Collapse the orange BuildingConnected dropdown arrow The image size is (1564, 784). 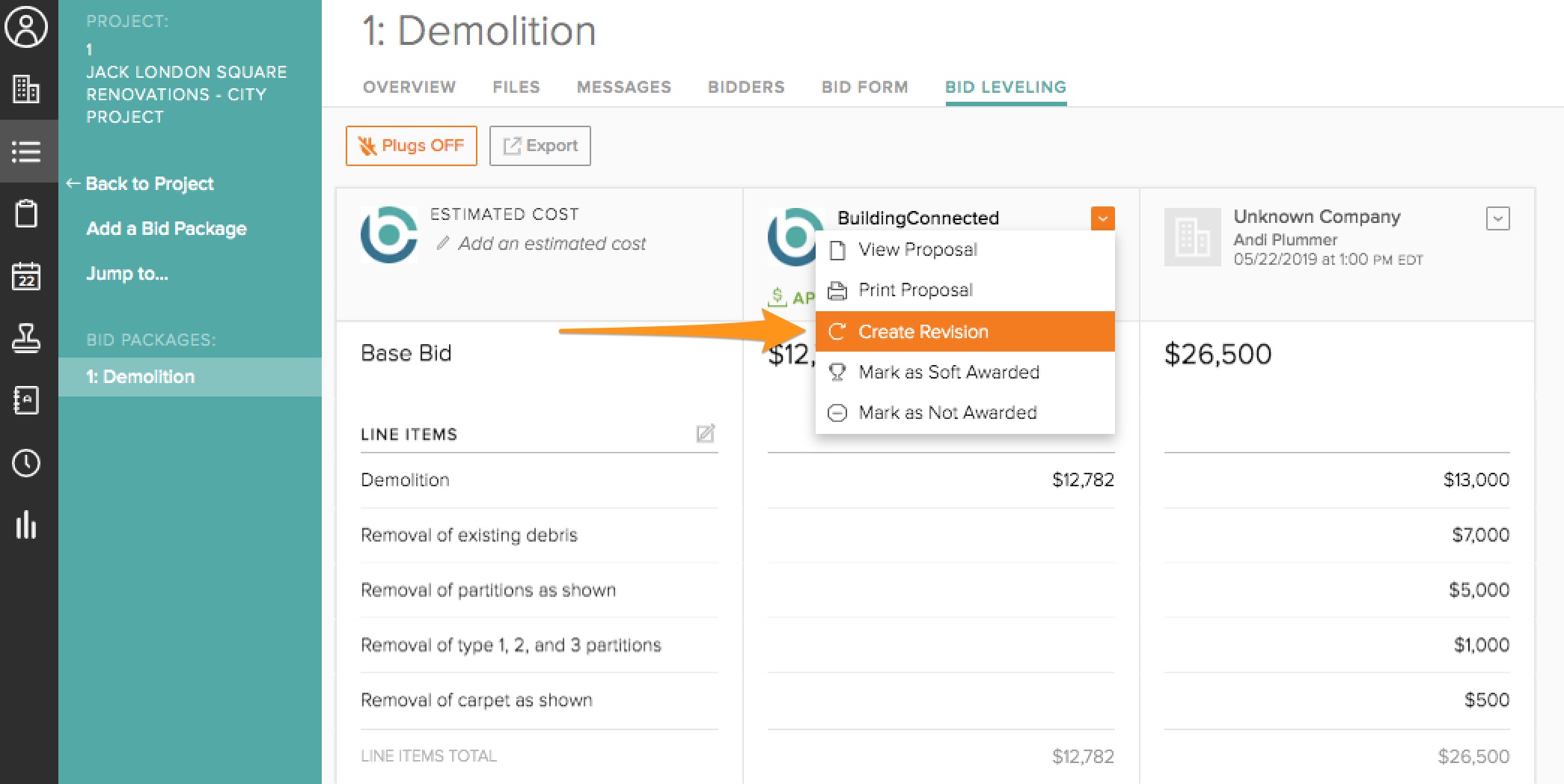pyautogui.click(x=1102, y=218)
